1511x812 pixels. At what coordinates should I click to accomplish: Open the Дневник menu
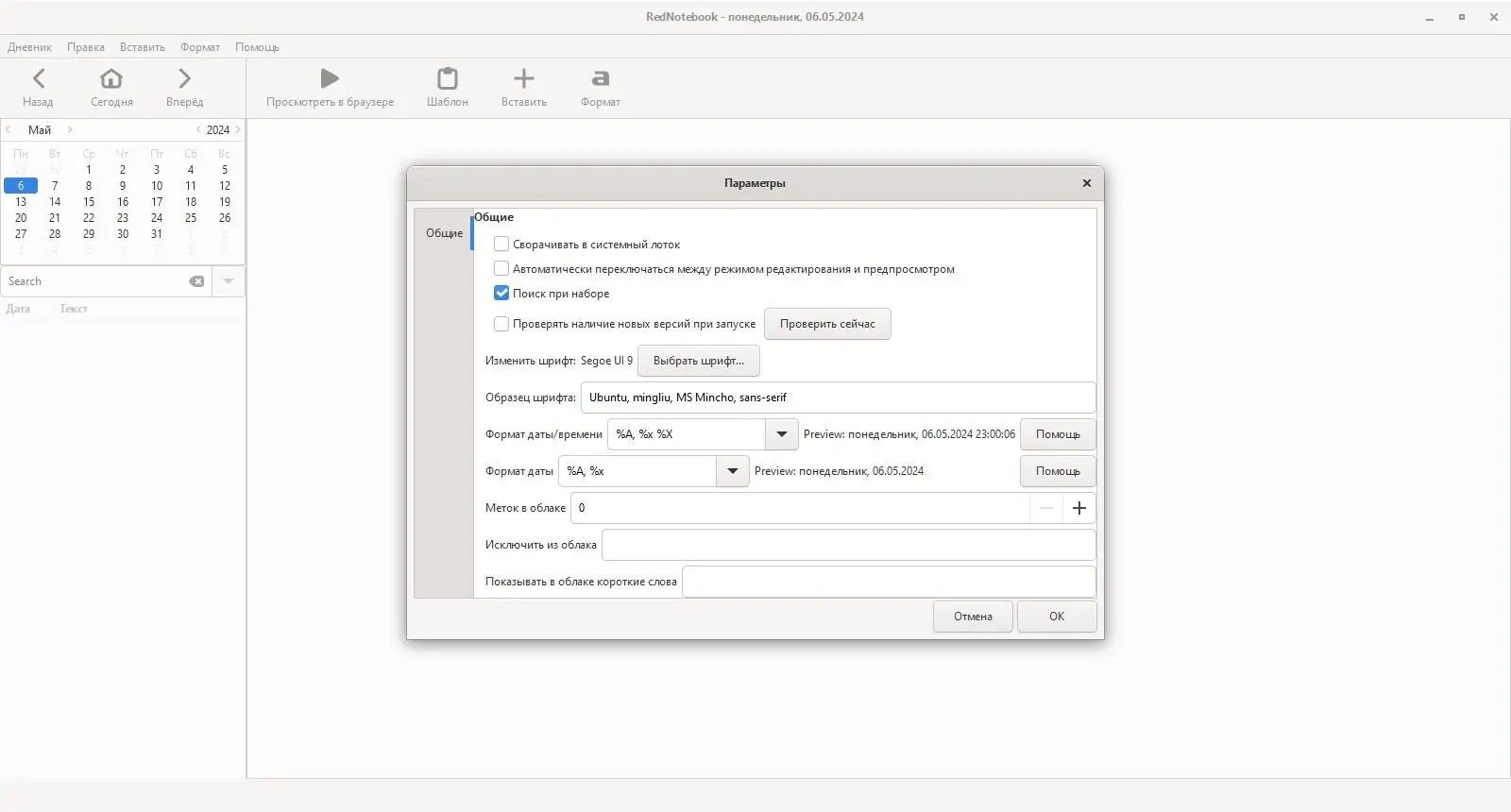pos(30,47)
